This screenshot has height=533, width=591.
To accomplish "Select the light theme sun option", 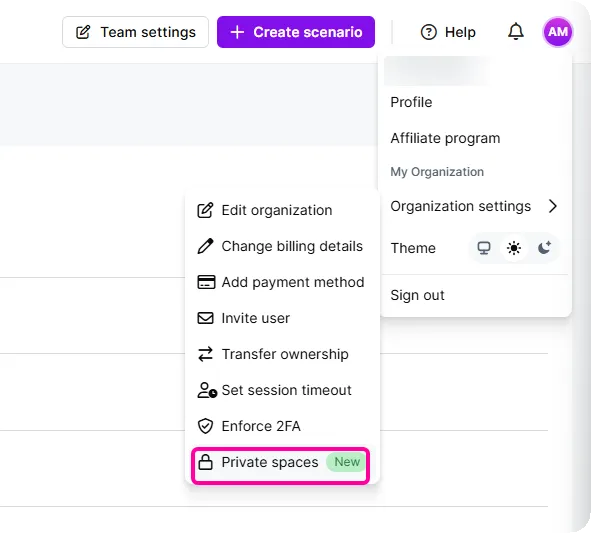I will (514, 248).
